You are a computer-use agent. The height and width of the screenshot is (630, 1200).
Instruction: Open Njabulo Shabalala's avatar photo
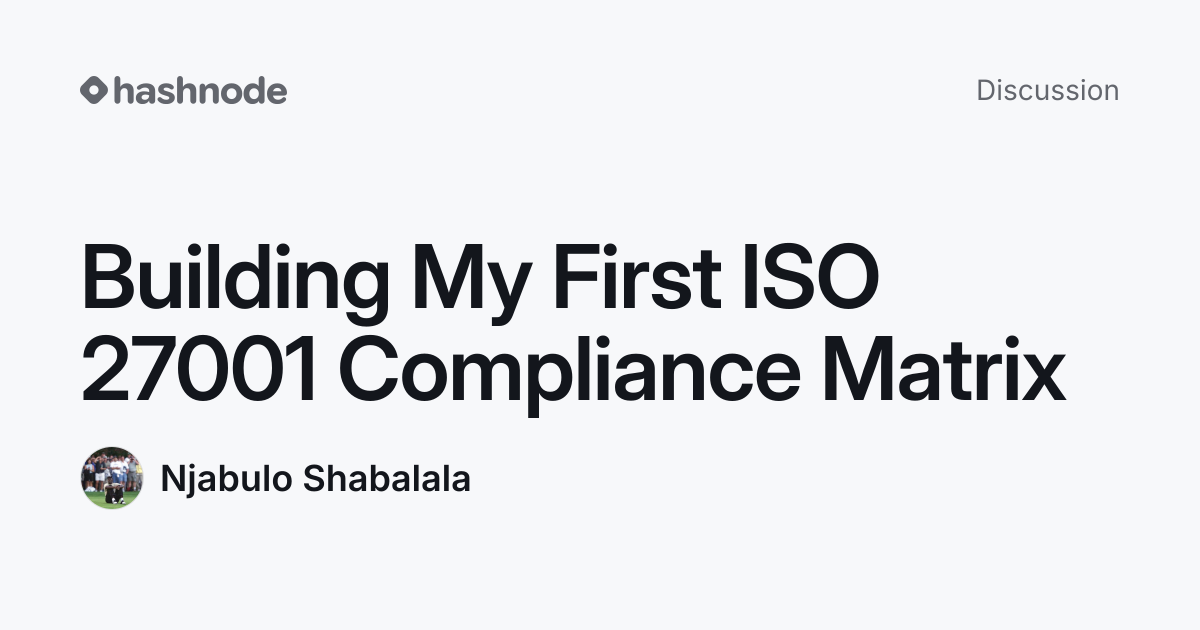pyautogui.click(x=112, y=478)
